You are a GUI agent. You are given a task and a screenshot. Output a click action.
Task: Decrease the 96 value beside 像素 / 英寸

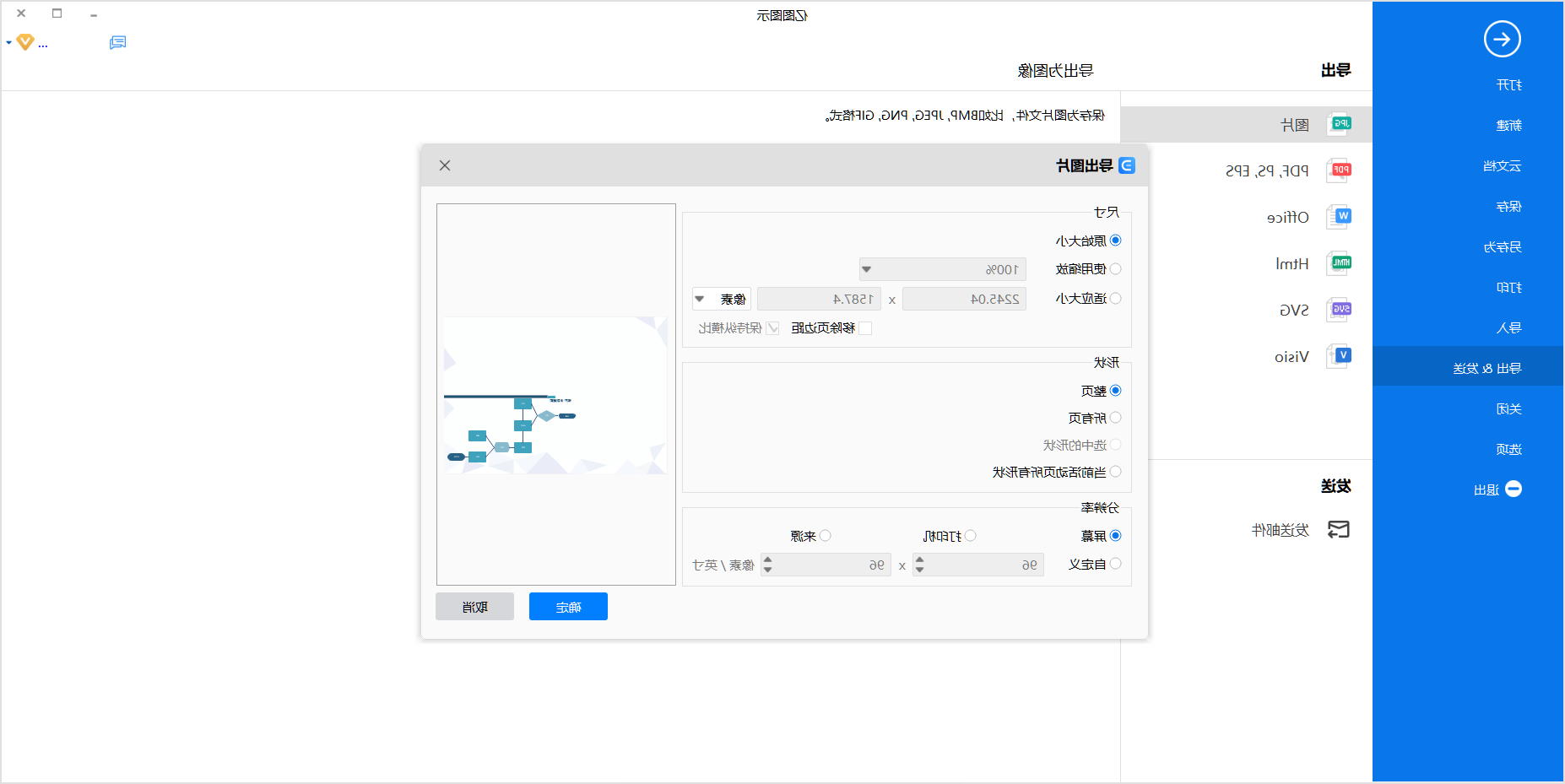click(x=767, y=570)
